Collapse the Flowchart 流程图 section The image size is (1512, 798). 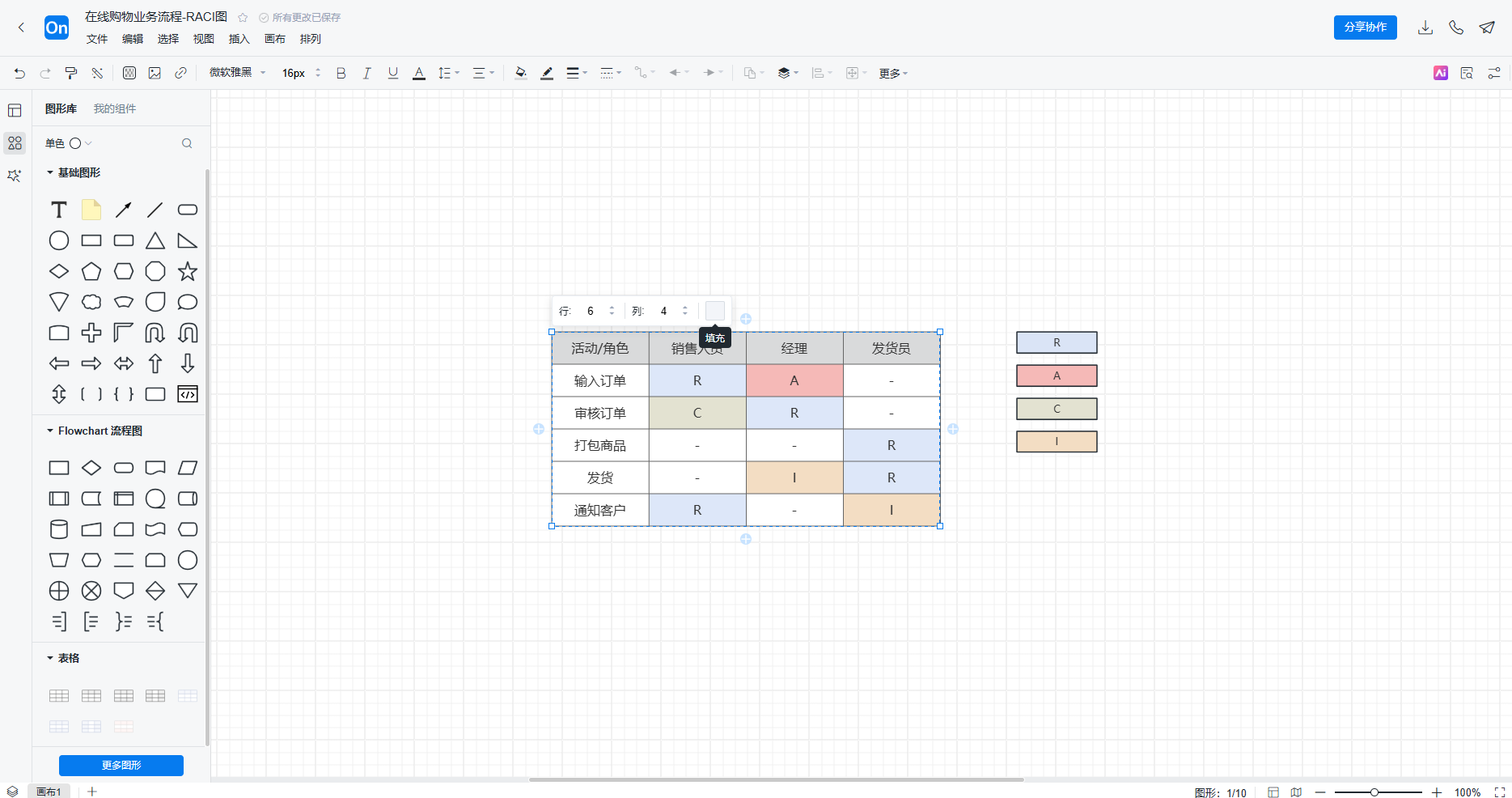50,431
